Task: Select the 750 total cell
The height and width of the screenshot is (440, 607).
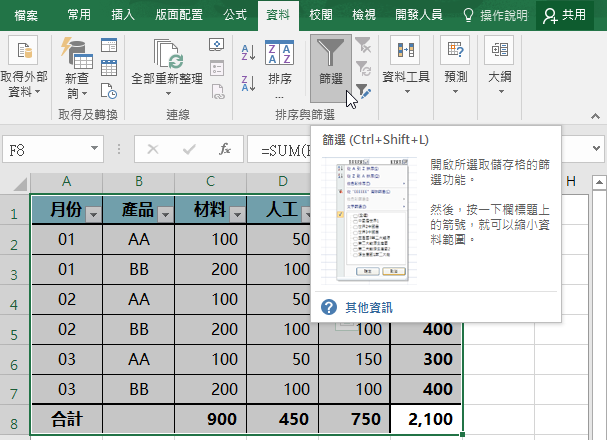Action: pos(355,419)
